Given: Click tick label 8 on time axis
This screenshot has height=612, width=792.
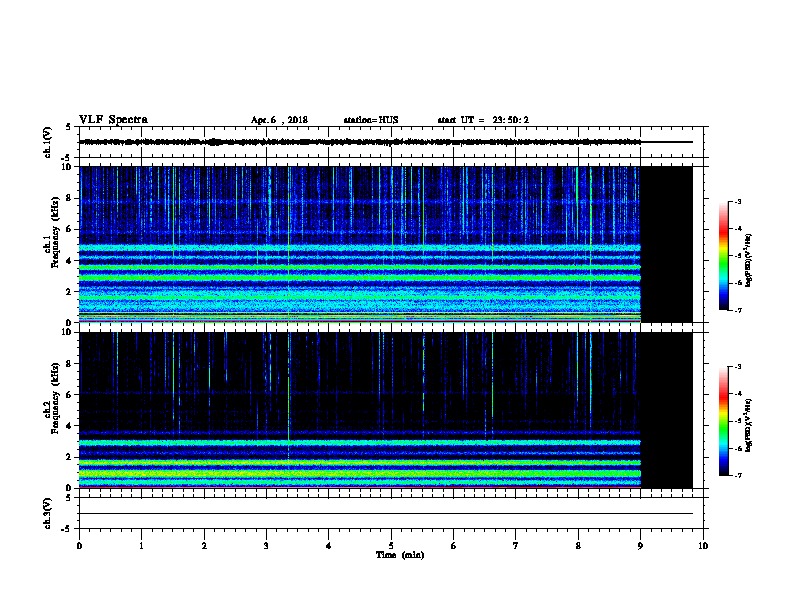Looking at the screenshot, I should point(578,546).
